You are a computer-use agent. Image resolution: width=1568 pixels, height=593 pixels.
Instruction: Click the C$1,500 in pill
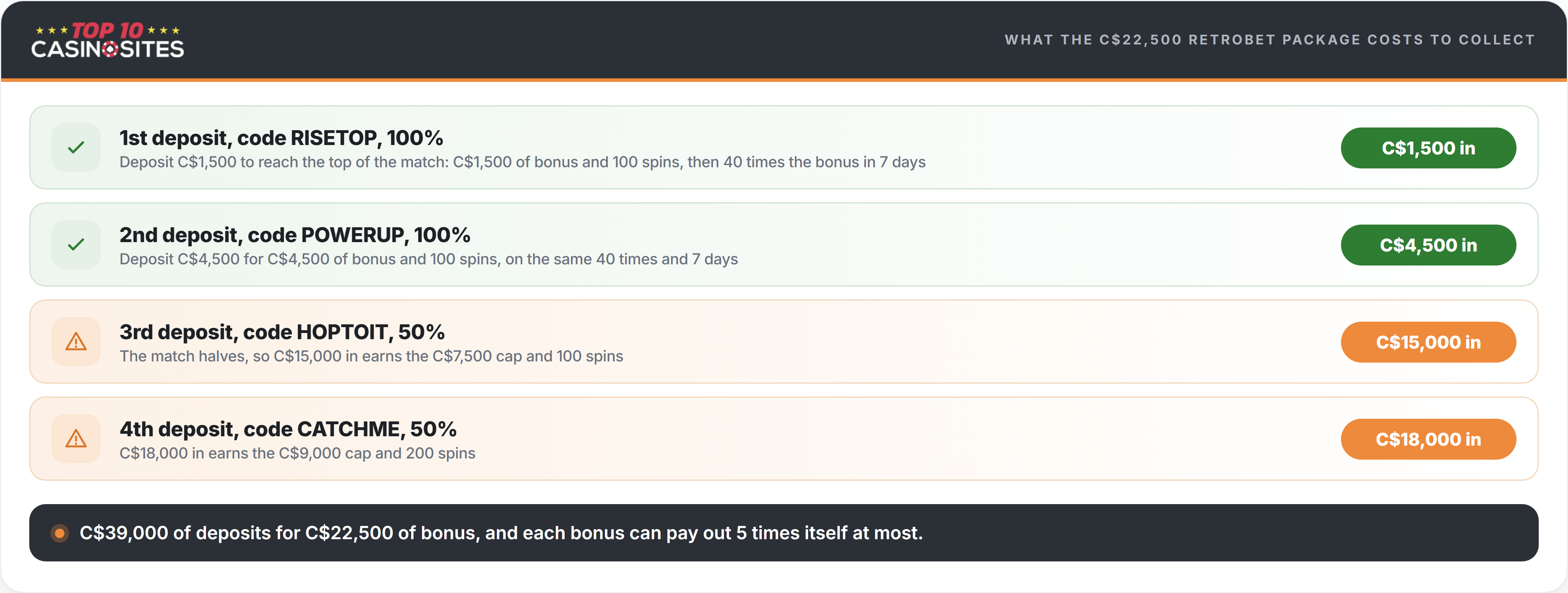coord(1428,148)
